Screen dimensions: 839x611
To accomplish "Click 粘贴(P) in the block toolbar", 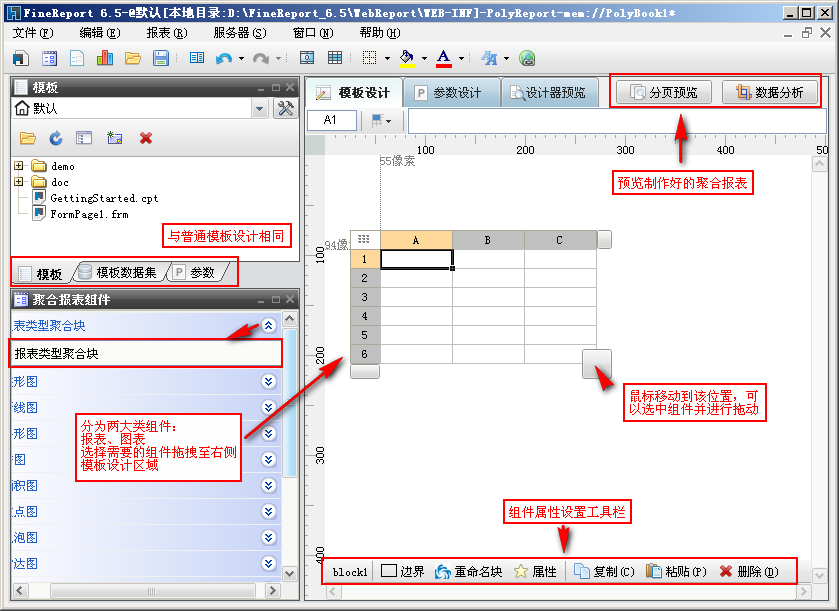I will pos(676,571).
